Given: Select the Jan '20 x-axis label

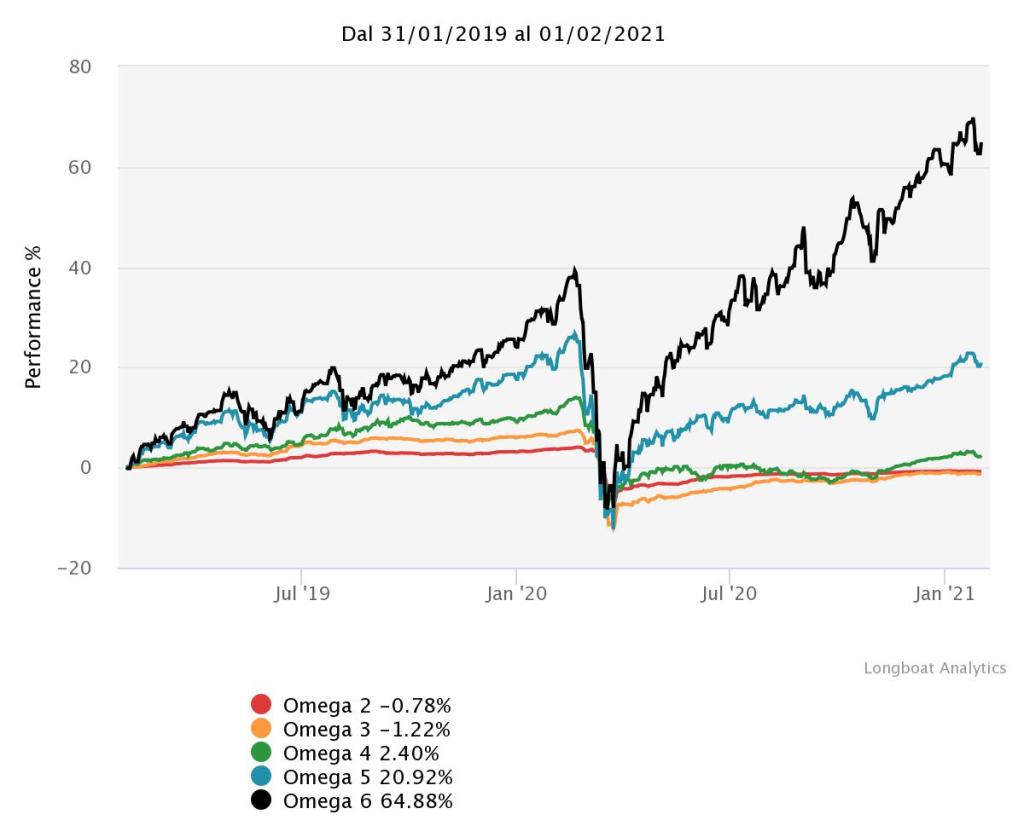Looking at the screenshot, I should click(x=516, y=594).
